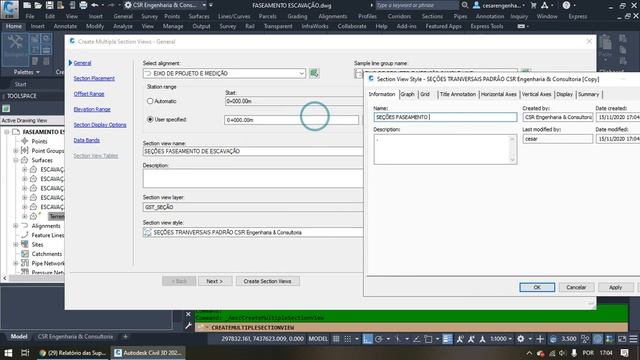Image resolution: width=640 pixels, height=360 pixels.
Task: Click the Open file icon
Action: click(x=38, y=5)
